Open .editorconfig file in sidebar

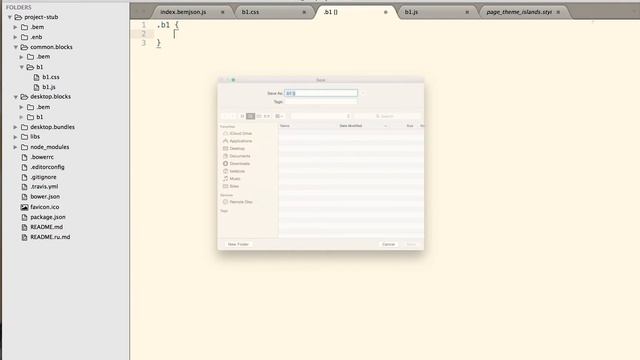47,167
